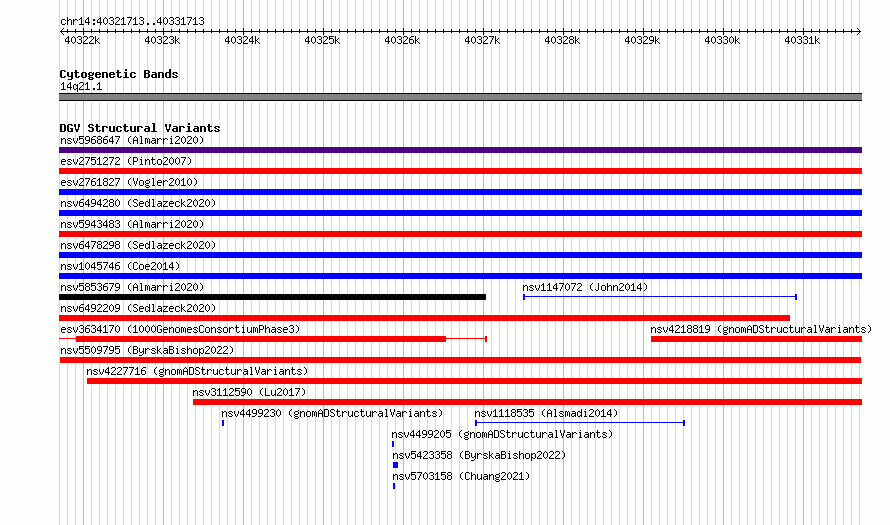
Task: Open nsv1147072 (John2014) label
Action: (x=585, y=287)
